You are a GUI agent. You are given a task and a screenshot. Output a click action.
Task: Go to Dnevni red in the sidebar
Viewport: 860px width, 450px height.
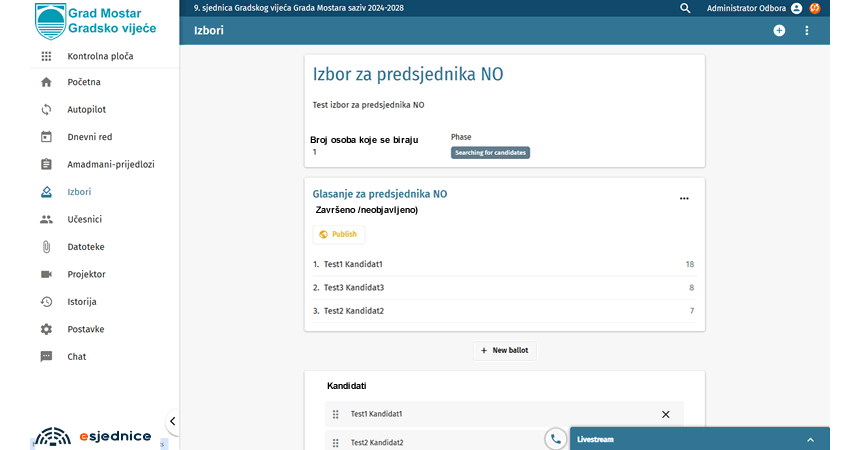tap(89, 137)
